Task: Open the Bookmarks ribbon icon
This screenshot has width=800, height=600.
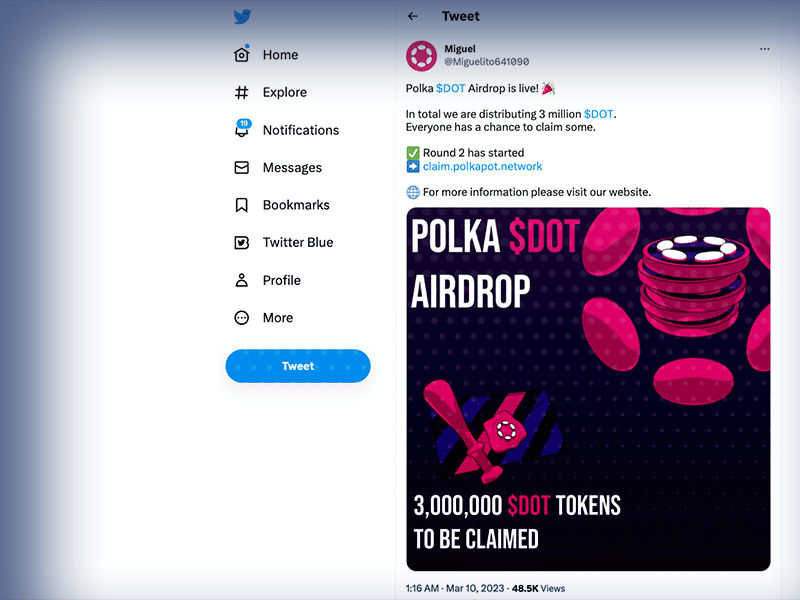Action: tap(241, 205)
